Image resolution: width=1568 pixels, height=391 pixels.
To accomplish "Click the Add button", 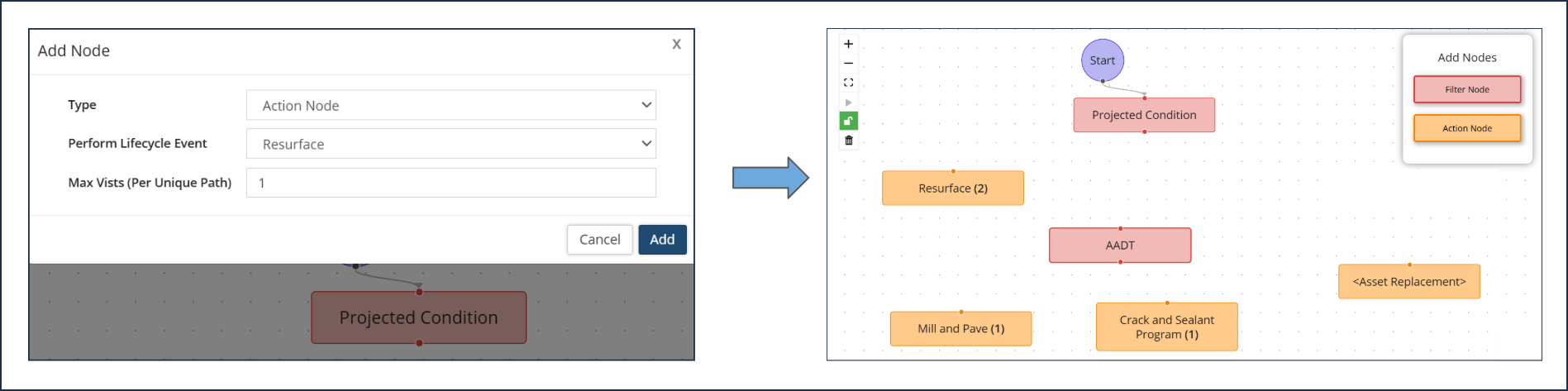I will tap(662, 240).
